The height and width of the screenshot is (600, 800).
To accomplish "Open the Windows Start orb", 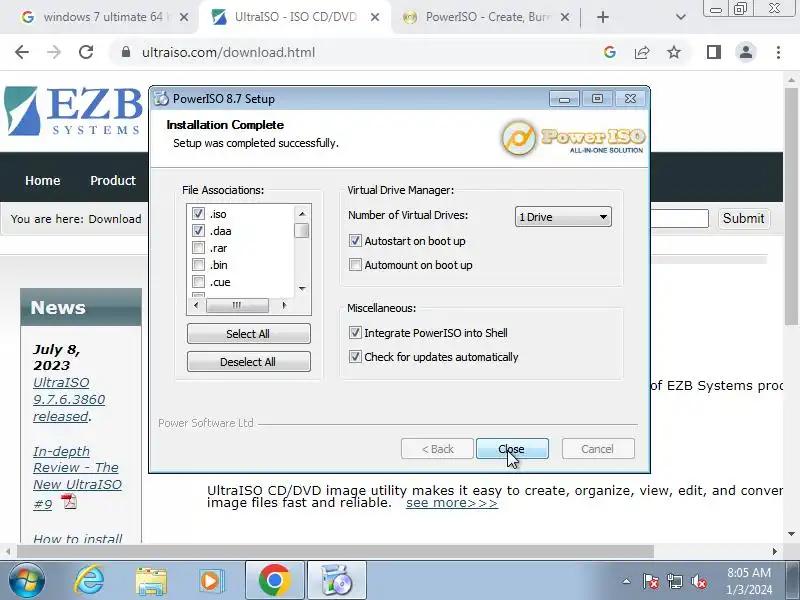I will [27, 581].
